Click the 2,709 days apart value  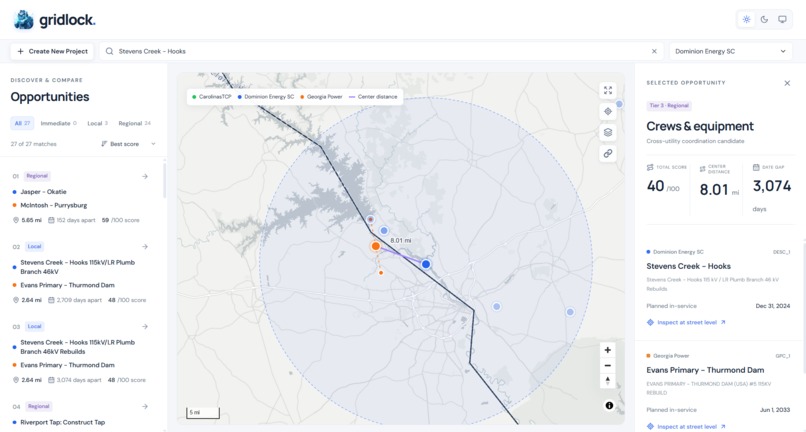[79, 300]
